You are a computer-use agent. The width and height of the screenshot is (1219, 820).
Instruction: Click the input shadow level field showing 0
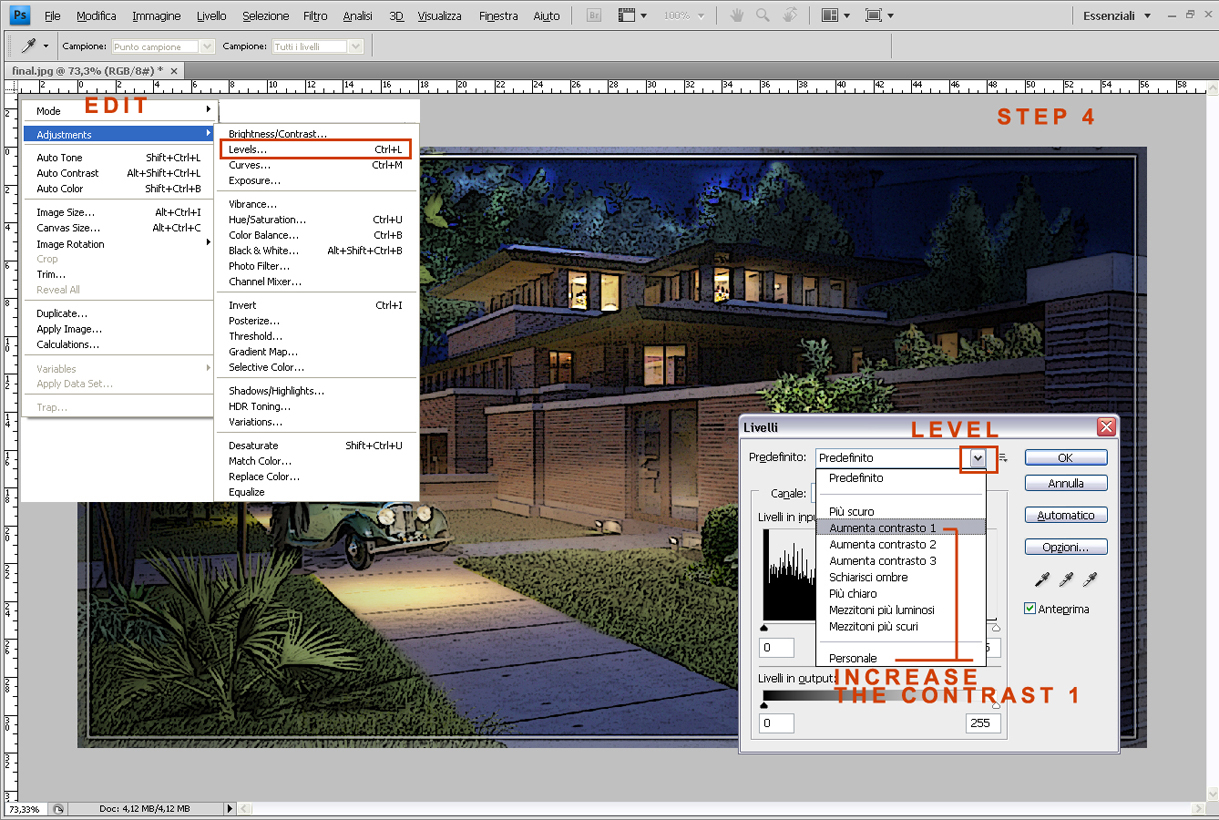pos(777,647)
